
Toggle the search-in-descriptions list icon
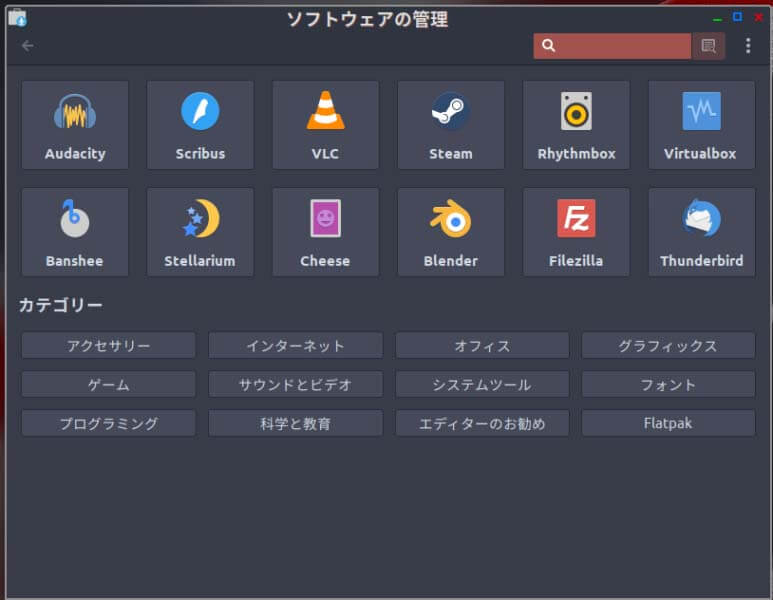(708, 46)
